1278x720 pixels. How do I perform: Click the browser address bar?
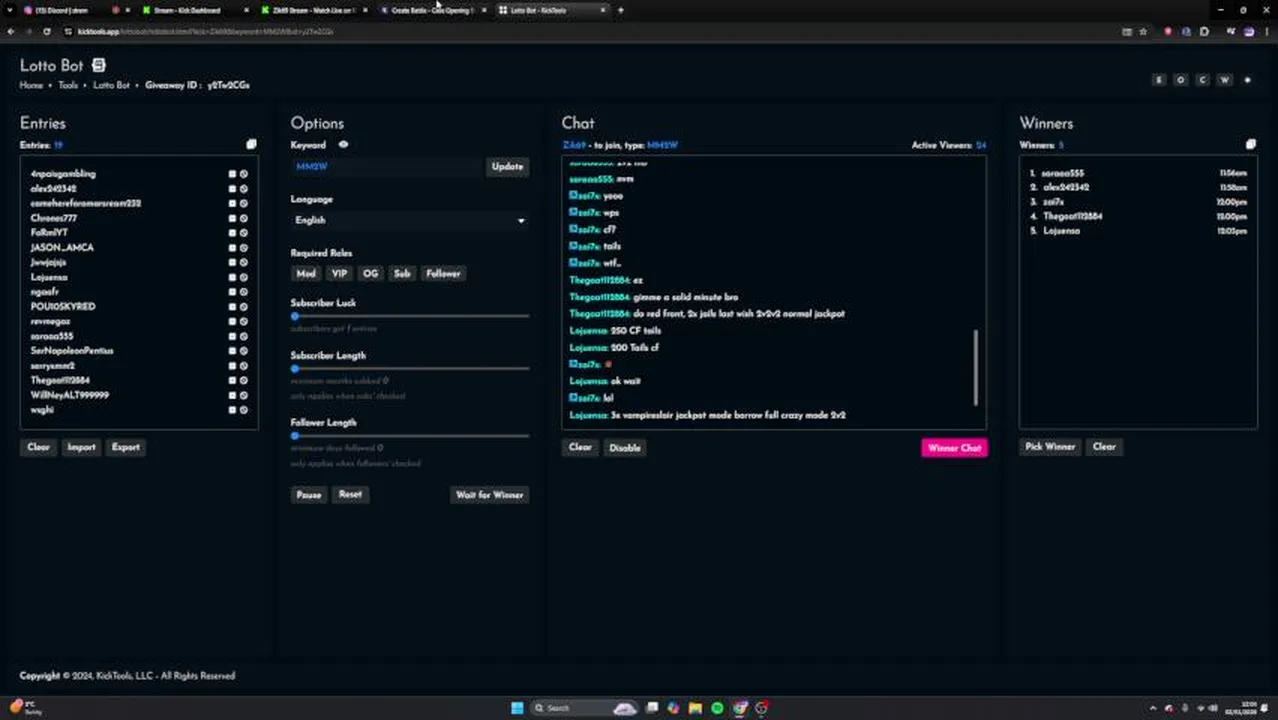(590, 31)
